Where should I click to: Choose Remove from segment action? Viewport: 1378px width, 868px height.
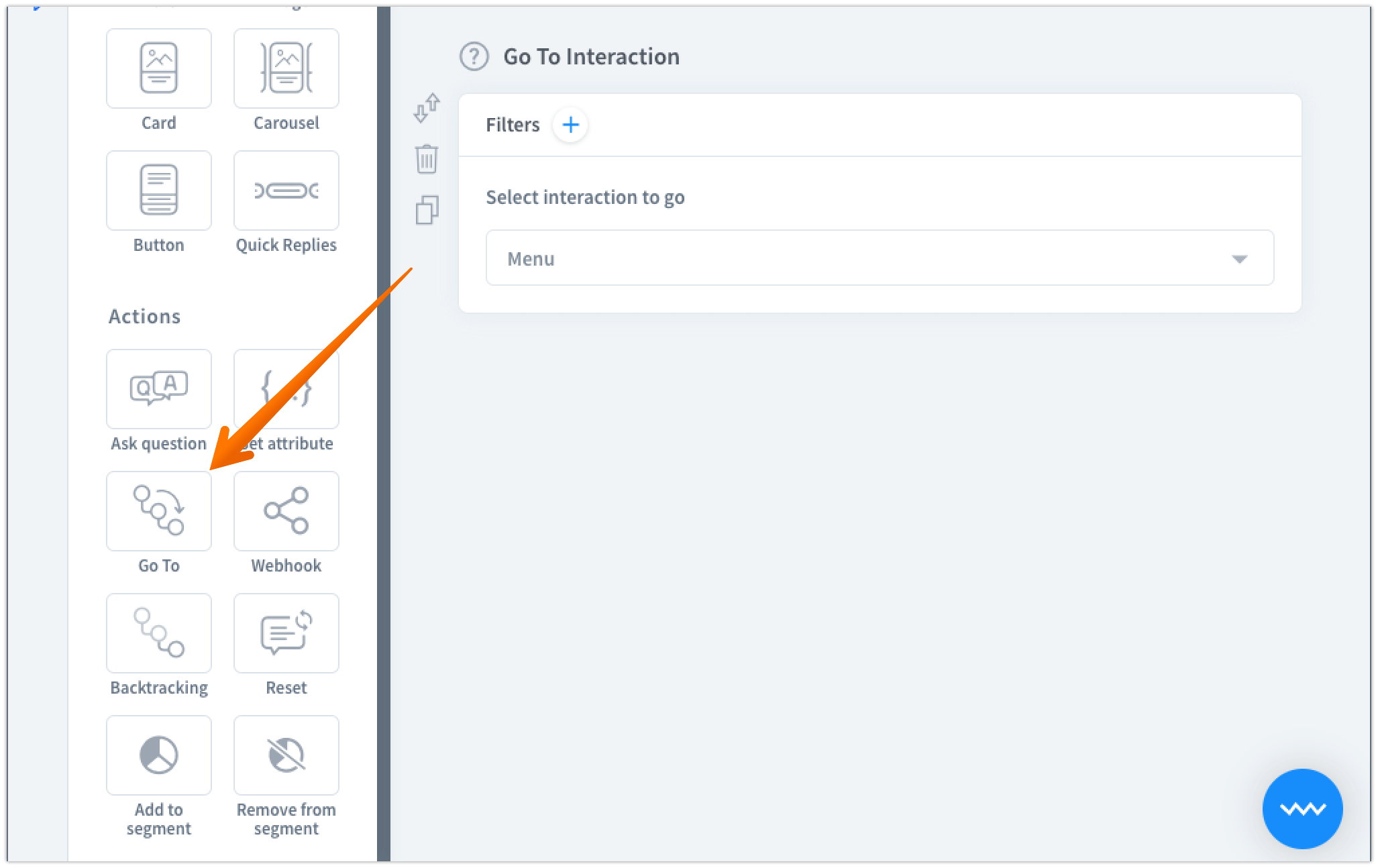(x=286, y=755)
